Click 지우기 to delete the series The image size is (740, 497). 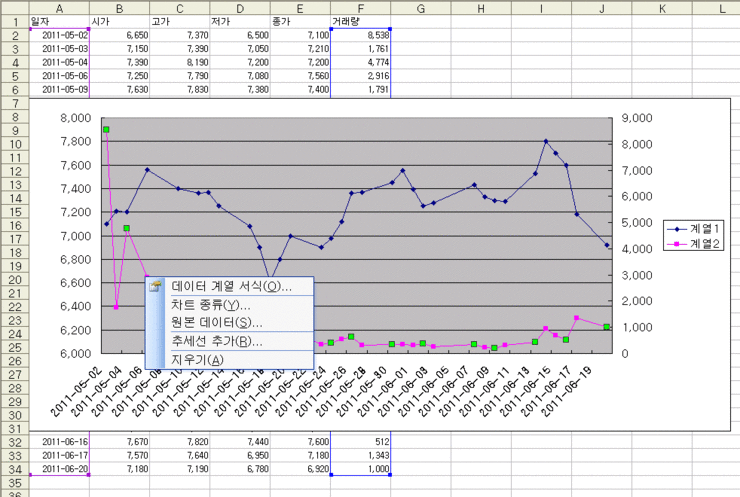(197, 360)
